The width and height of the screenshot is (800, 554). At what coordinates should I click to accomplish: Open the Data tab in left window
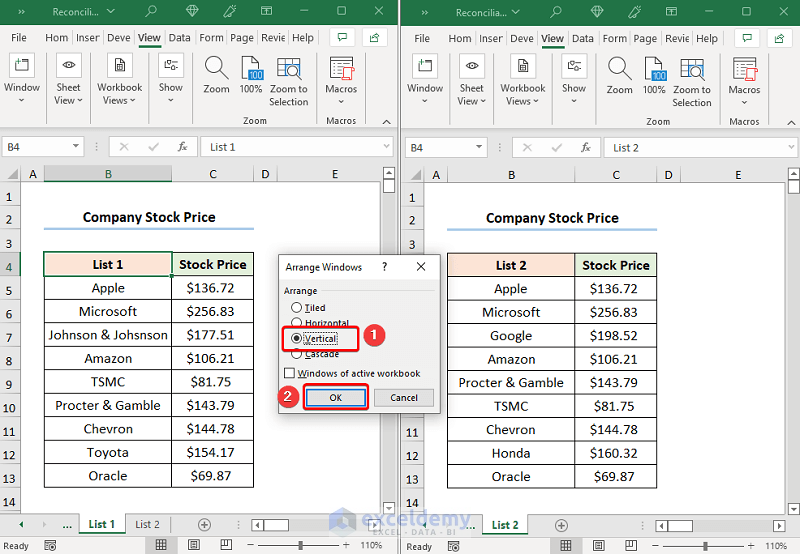coord(179,38)
